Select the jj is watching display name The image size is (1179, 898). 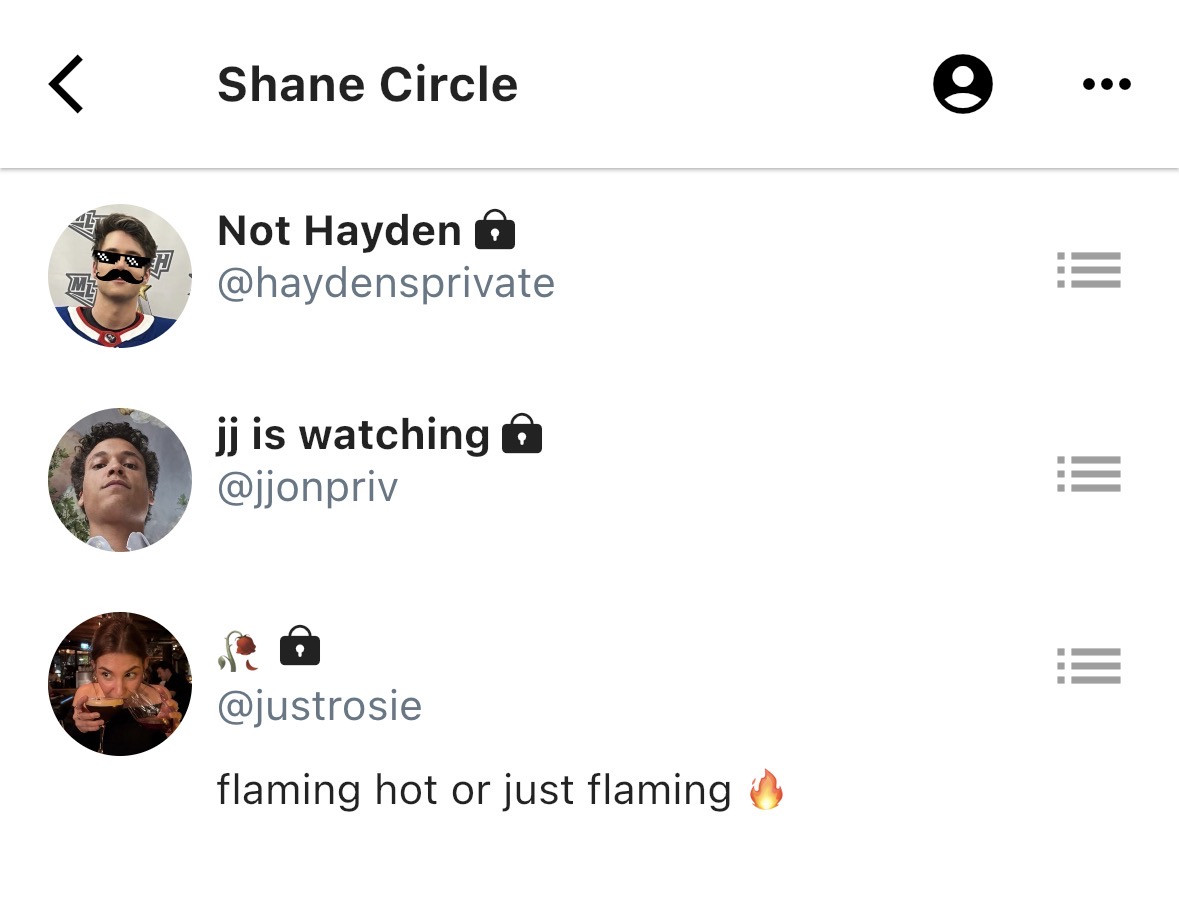(x=353, y=435)
